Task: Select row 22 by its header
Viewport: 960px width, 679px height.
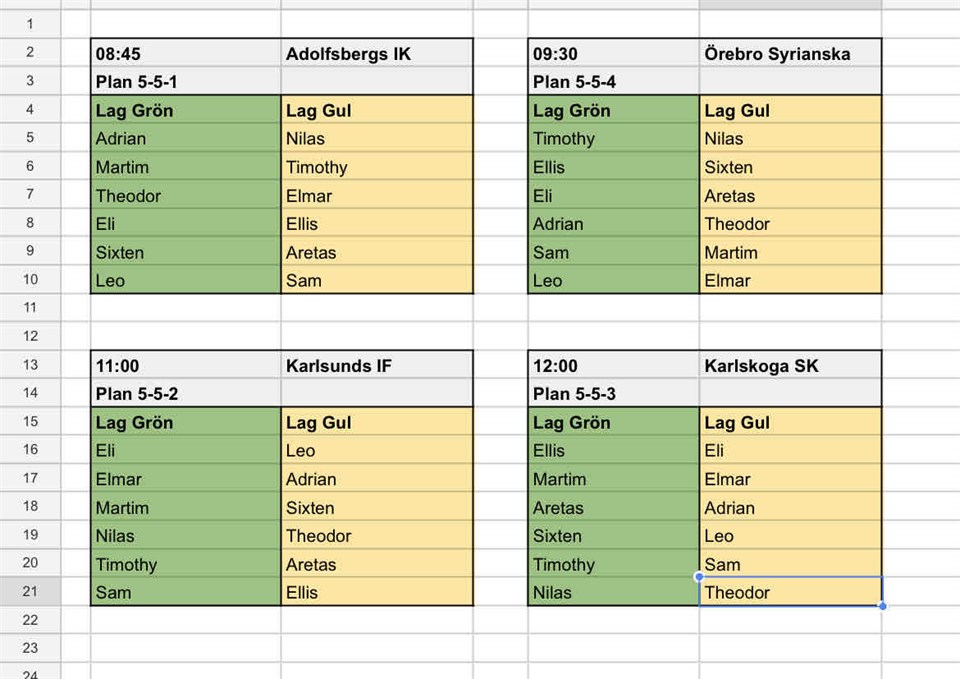Action: 30,621
